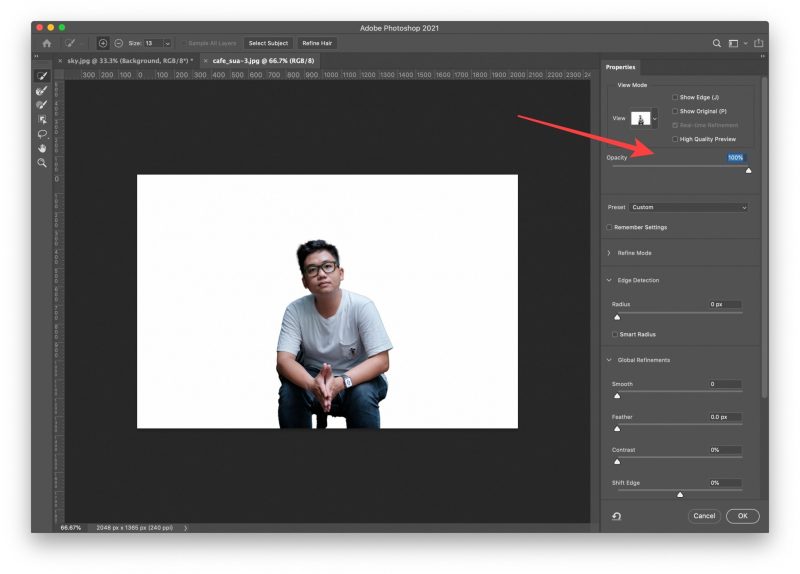Click the Refine Hair button
800x574 pixels.
click(x=317, y=43)
